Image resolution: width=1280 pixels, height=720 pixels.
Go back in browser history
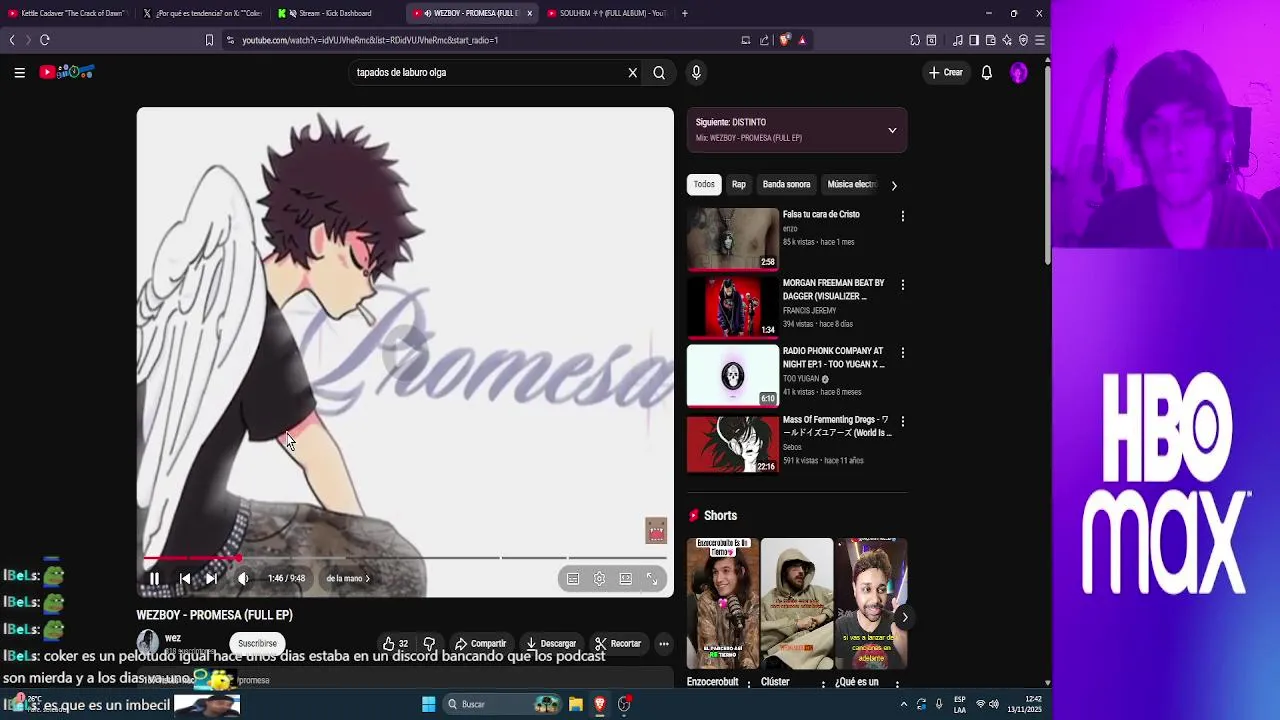(12, 40)
